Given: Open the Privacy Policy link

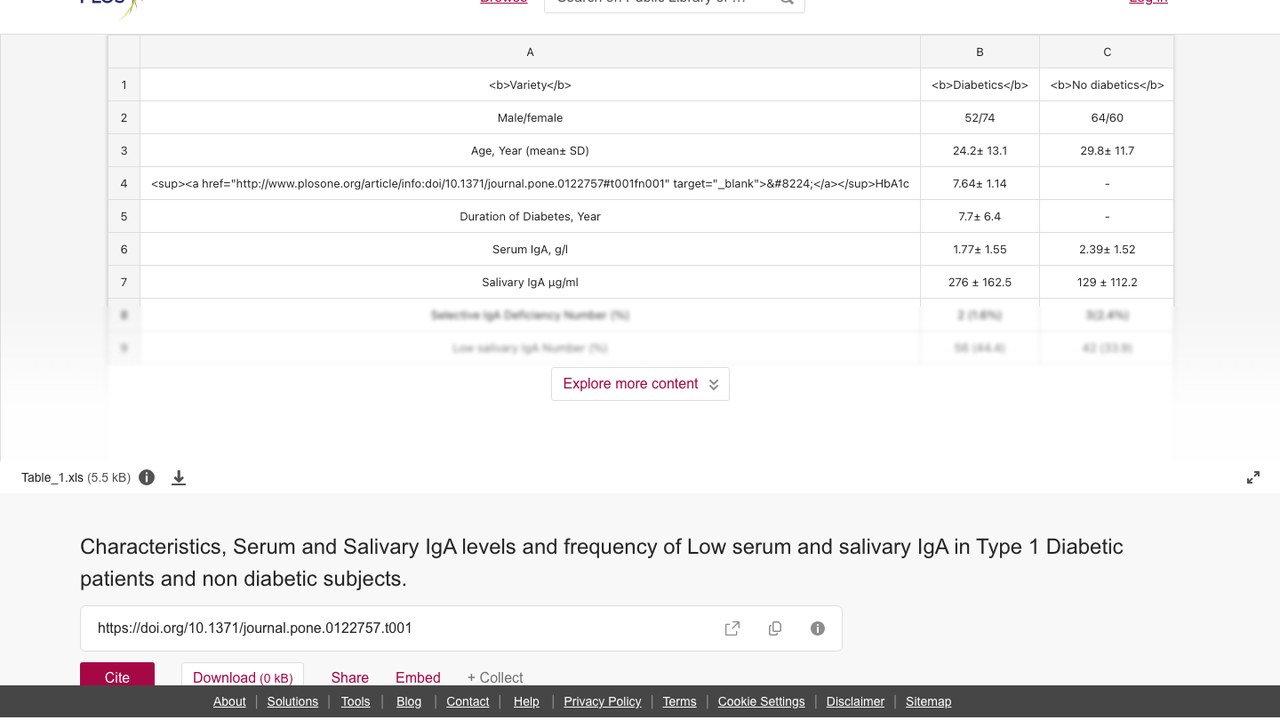Looking at the screenshot, I should 602,701.
